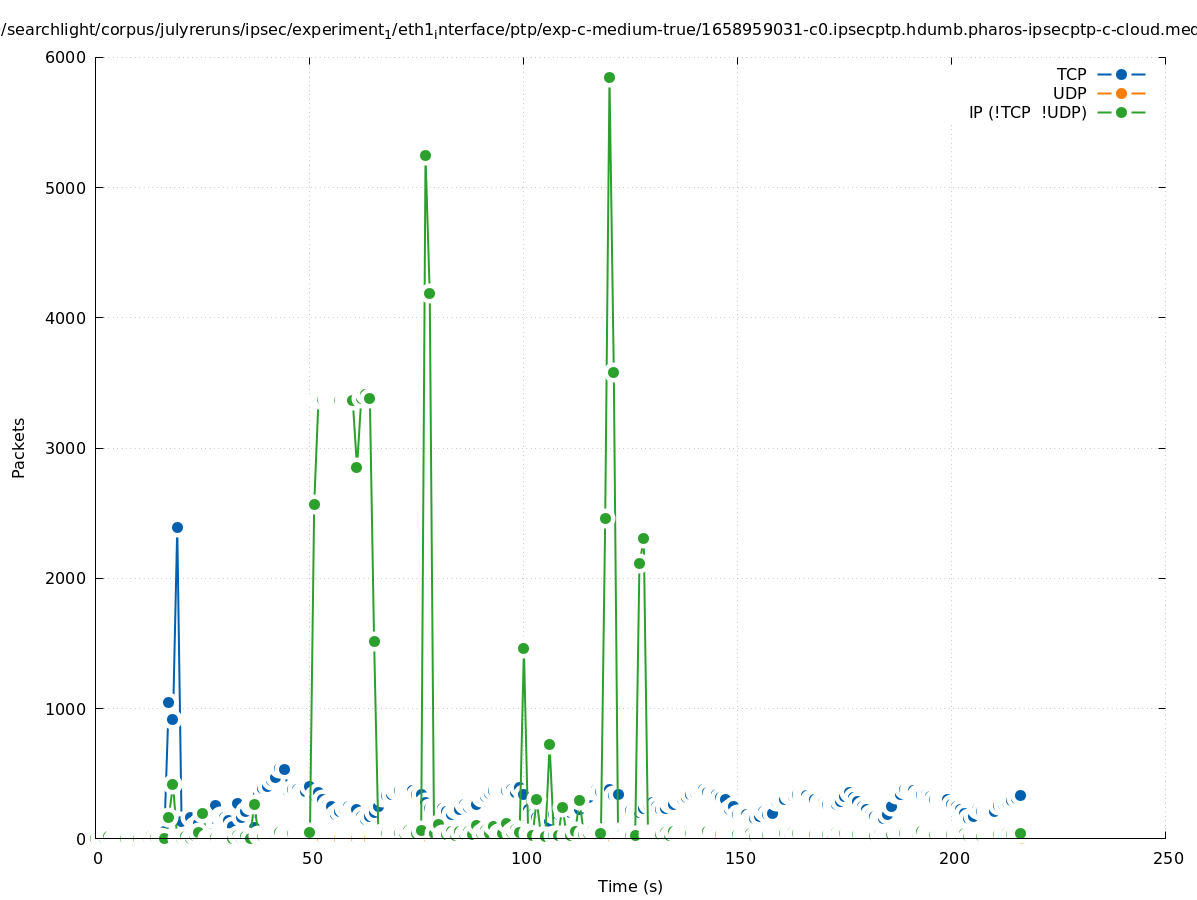The image size is (1197, 900).
Task: Click the Packets y-axis title
Action: coord(18,447)
